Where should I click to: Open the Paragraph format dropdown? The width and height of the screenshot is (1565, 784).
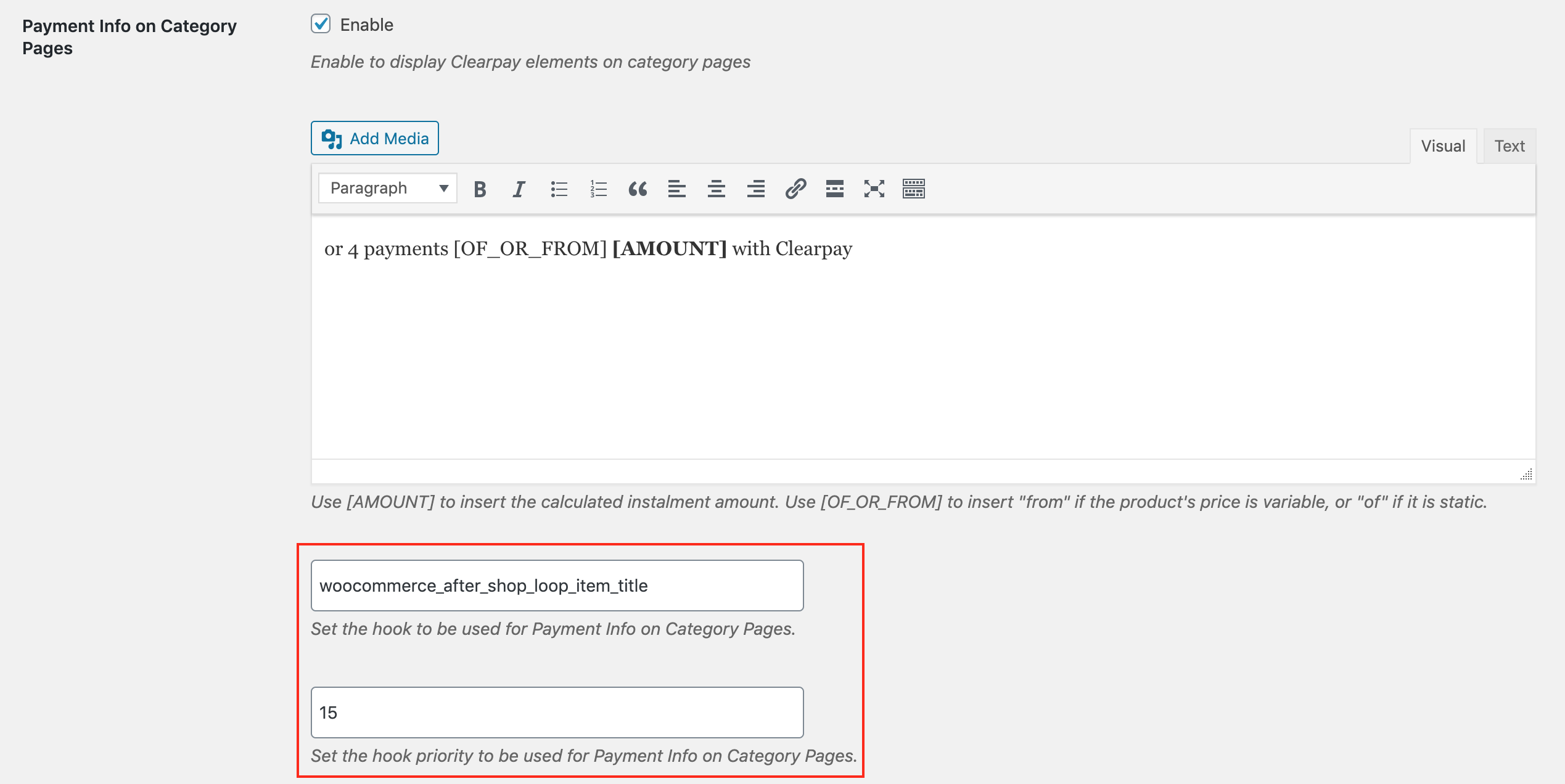(387, 188)
